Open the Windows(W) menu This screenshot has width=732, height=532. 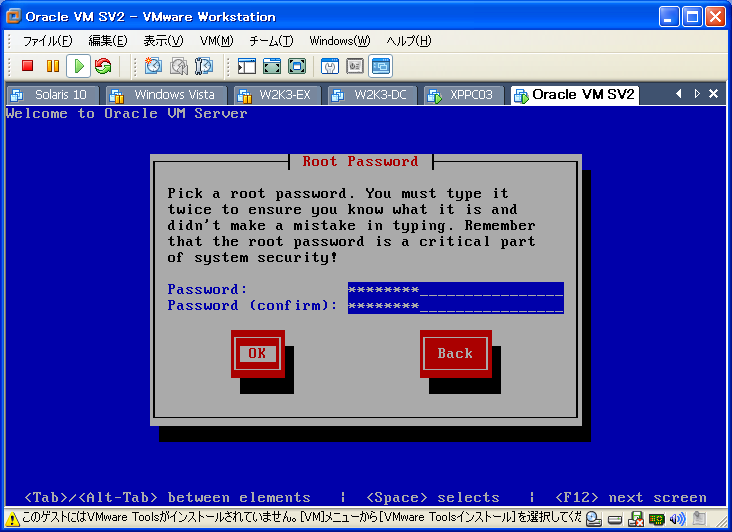point(339,41)
